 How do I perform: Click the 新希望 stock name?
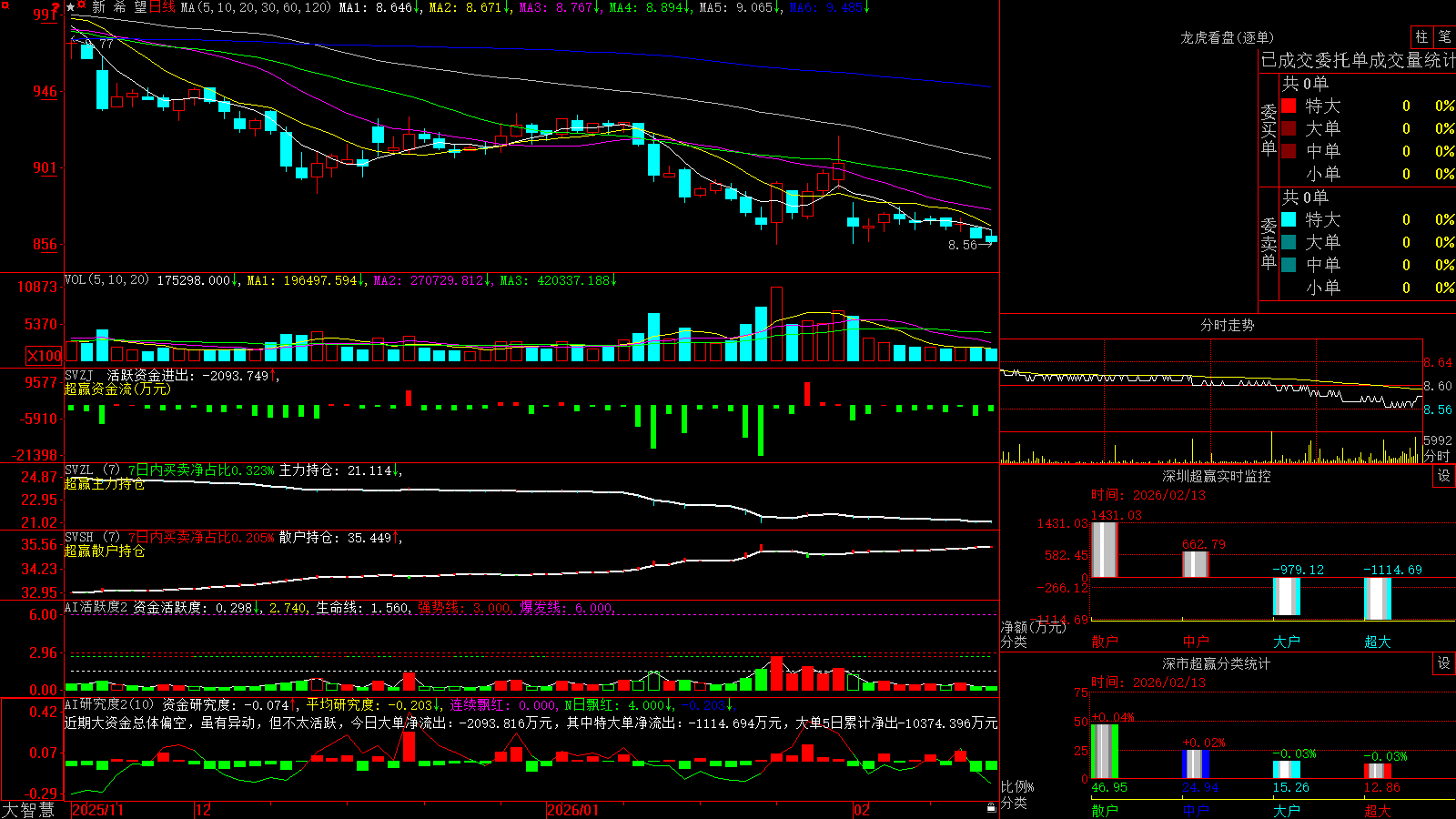coord(119,7)
